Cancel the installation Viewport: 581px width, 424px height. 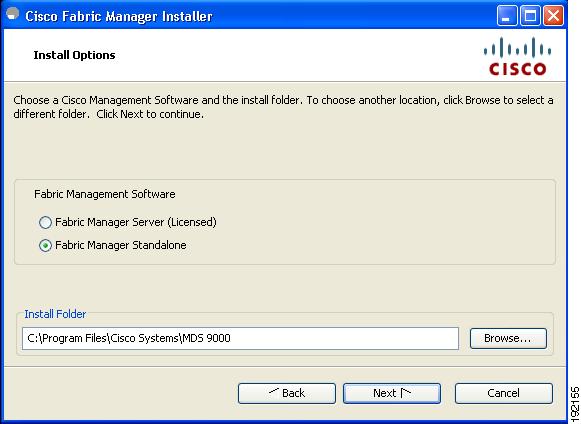[504, 393]
